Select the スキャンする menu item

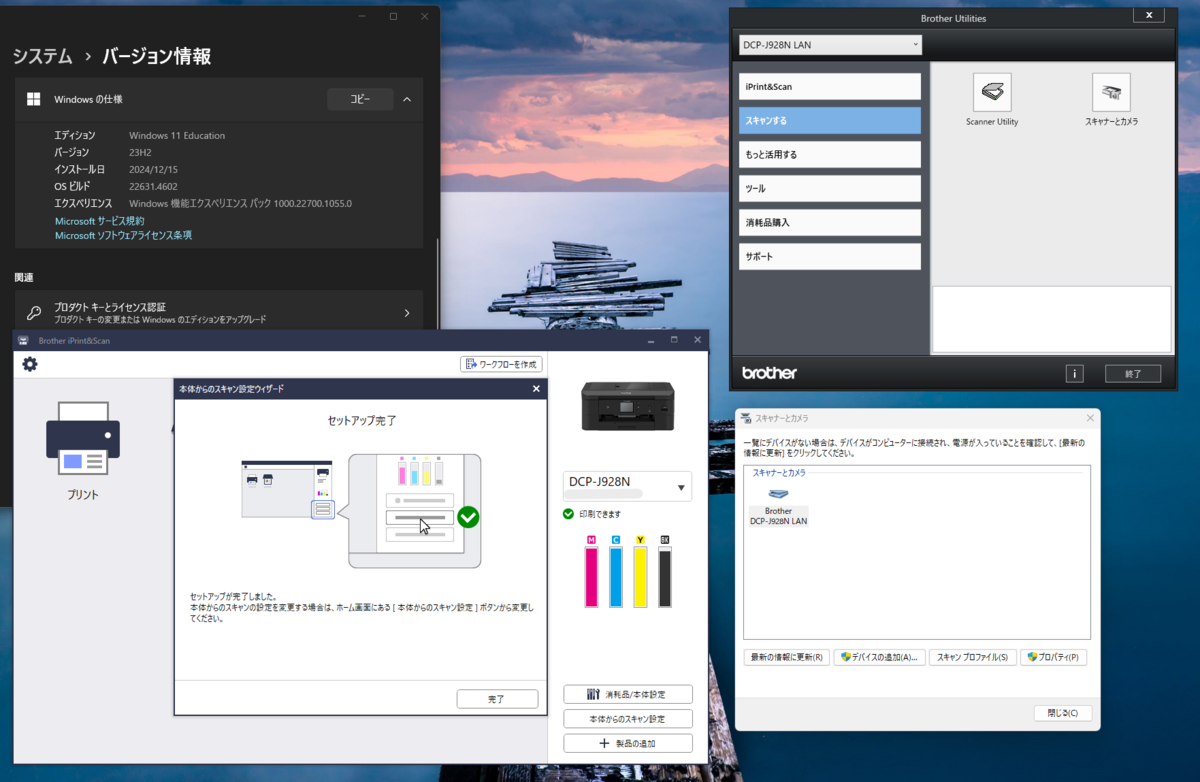829,120
